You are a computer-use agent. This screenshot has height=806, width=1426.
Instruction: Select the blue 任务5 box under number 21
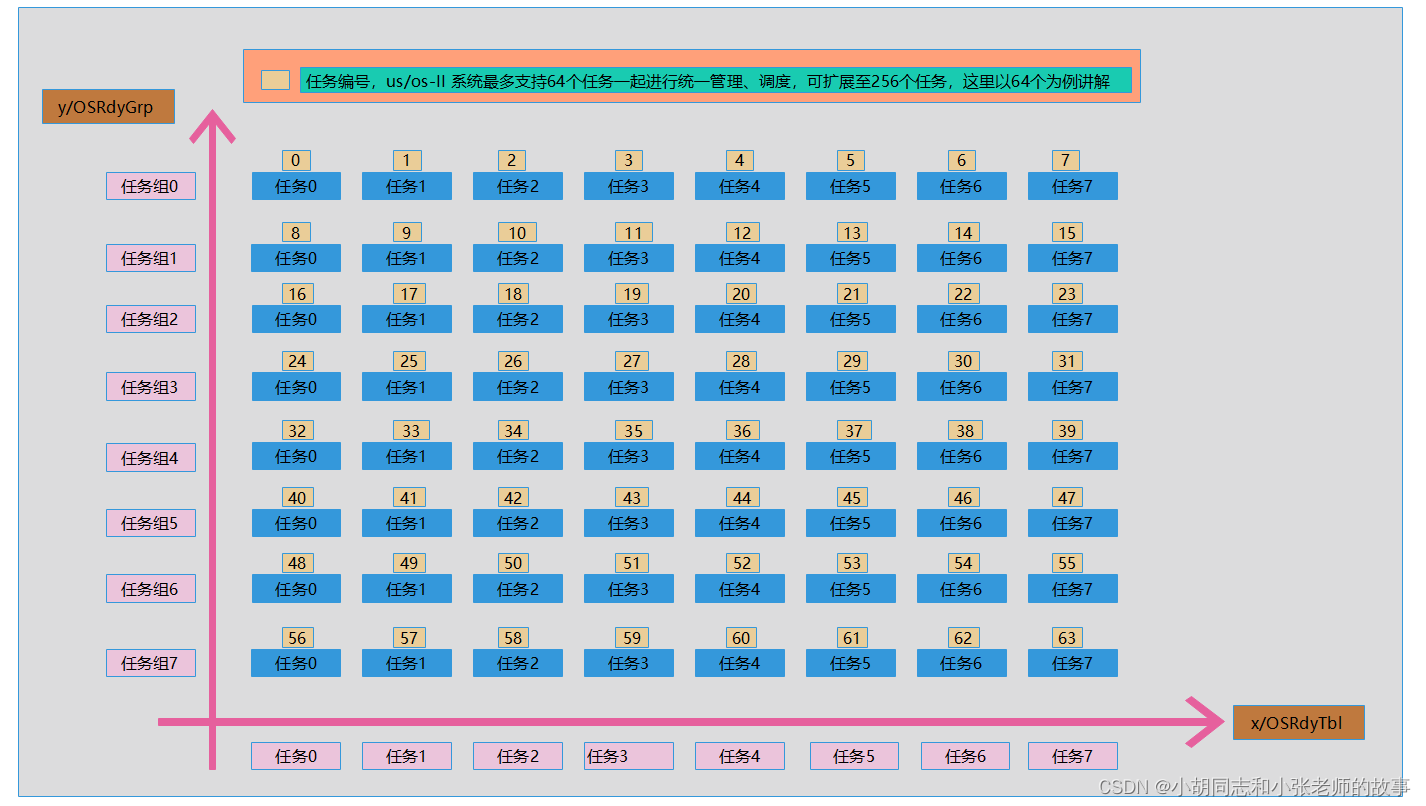[851, 319]
